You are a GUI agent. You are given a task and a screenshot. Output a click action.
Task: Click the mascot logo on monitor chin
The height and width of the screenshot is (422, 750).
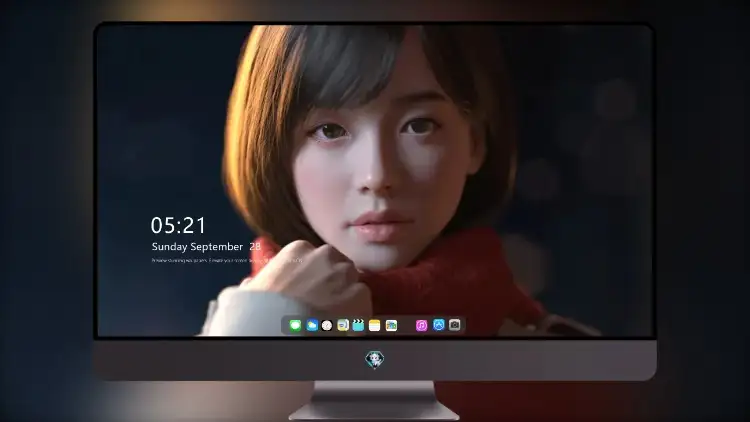click(x=375, y=359)
